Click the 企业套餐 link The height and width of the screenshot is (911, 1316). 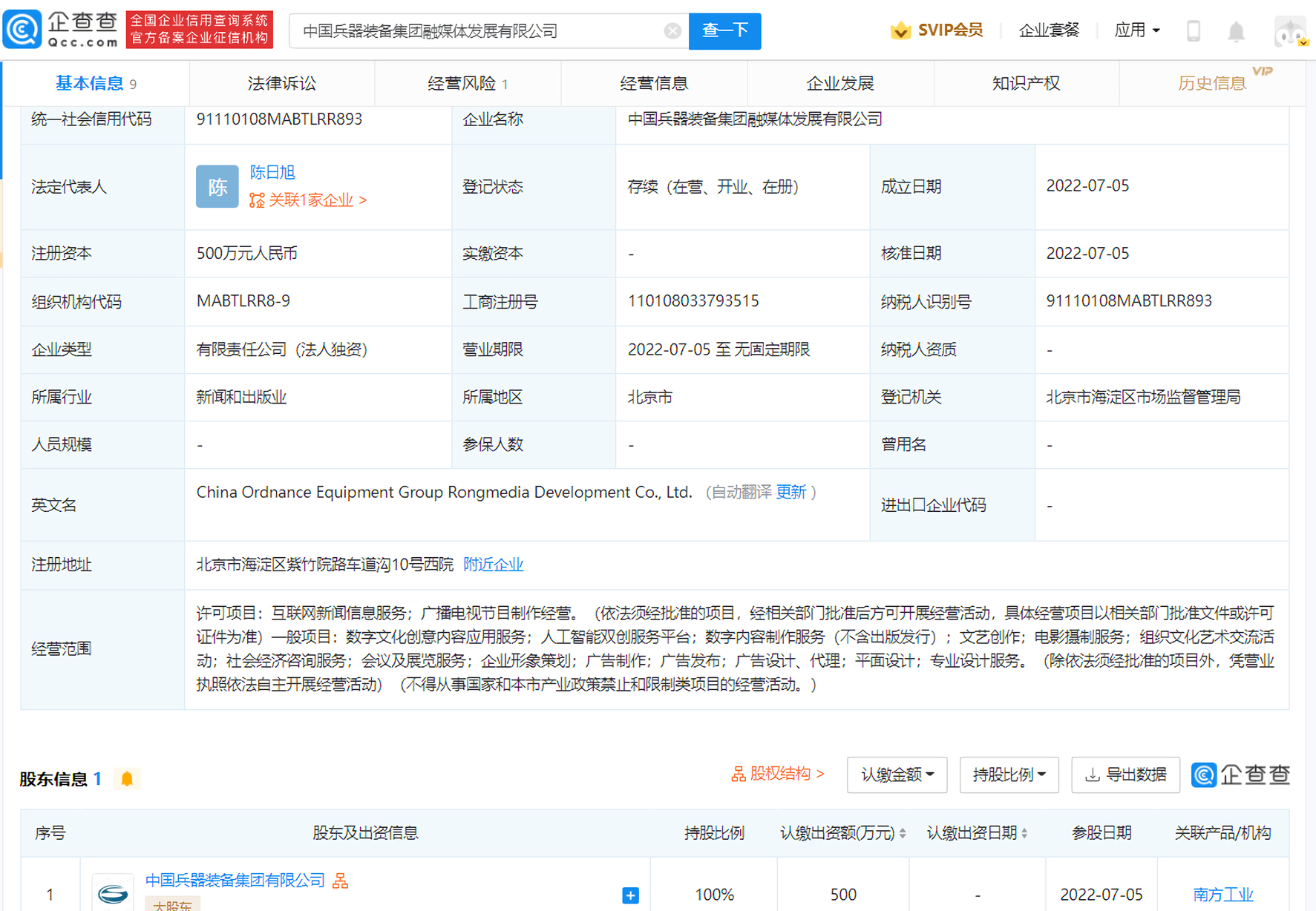(x=1048, y=30)
